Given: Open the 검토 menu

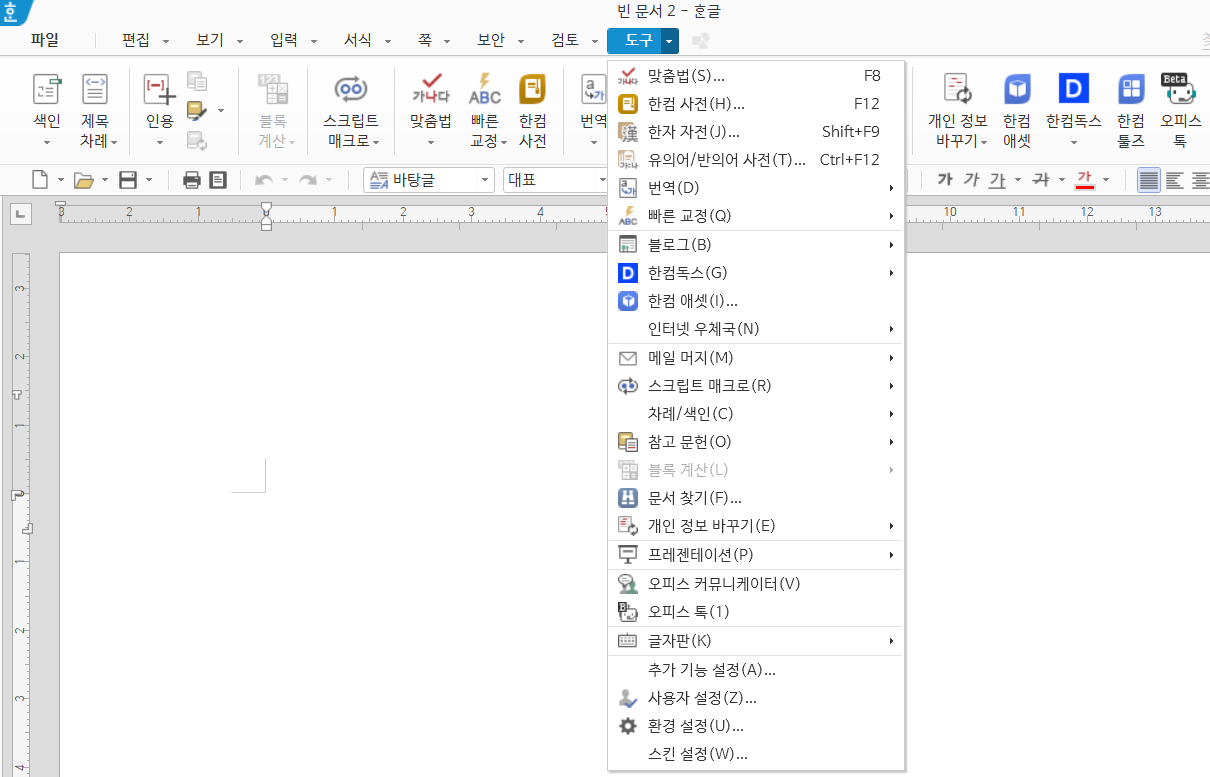Looking at the screenshot, I should click(x=565, y=40).
